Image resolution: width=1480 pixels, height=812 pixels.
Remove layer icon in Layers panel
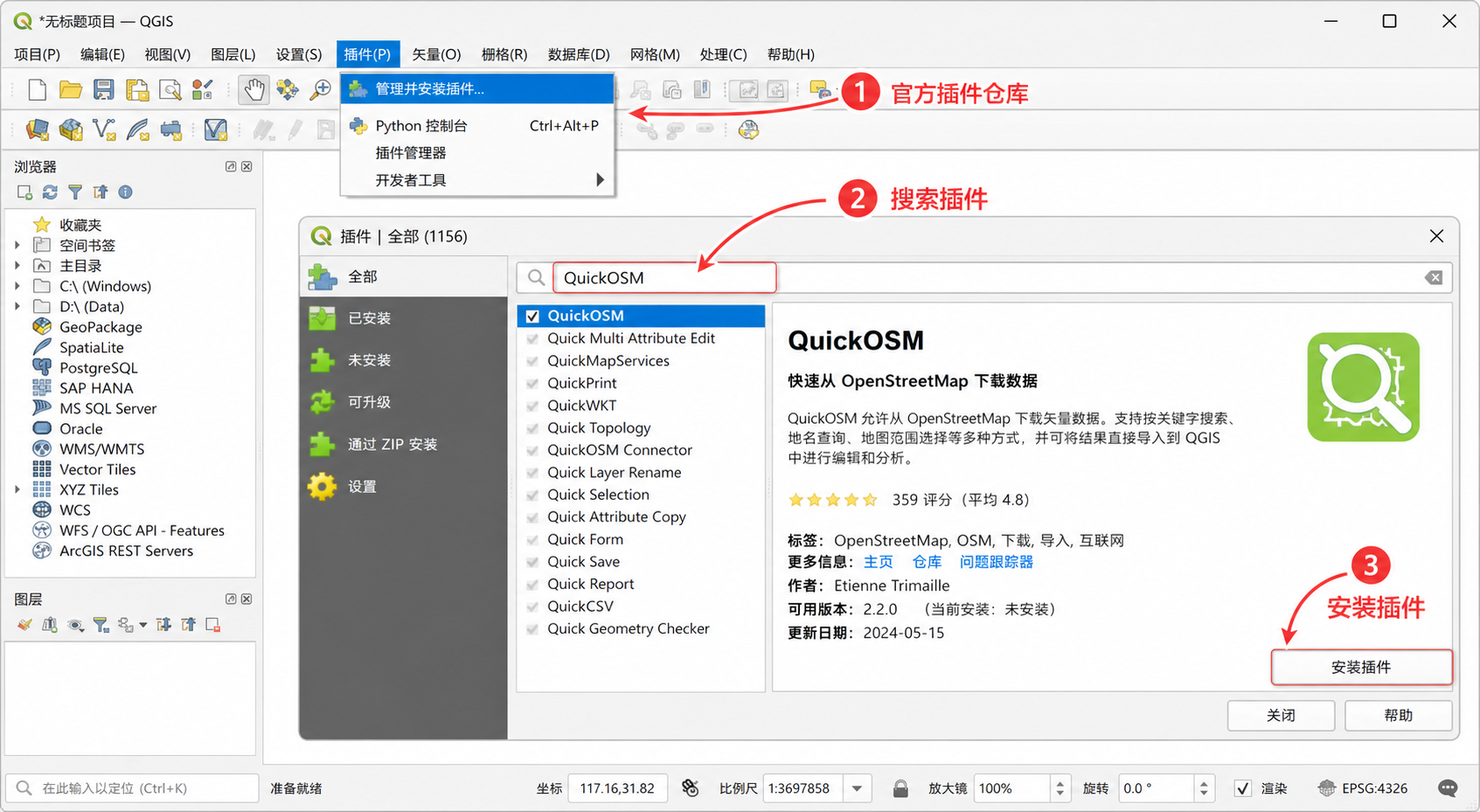pos(213,625)
